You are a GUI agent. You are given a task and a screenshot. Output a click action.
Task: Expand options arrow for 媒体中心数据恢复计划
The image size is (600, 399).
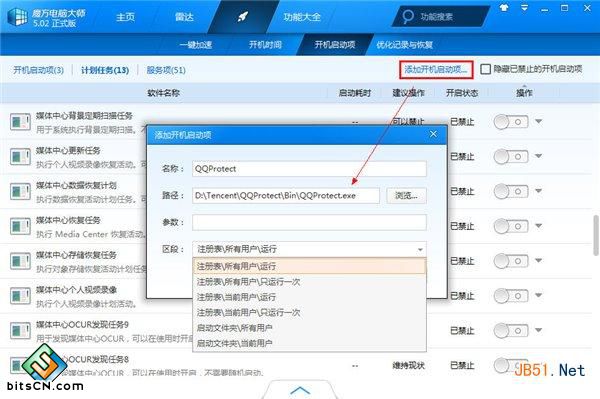tap(539, 191)
